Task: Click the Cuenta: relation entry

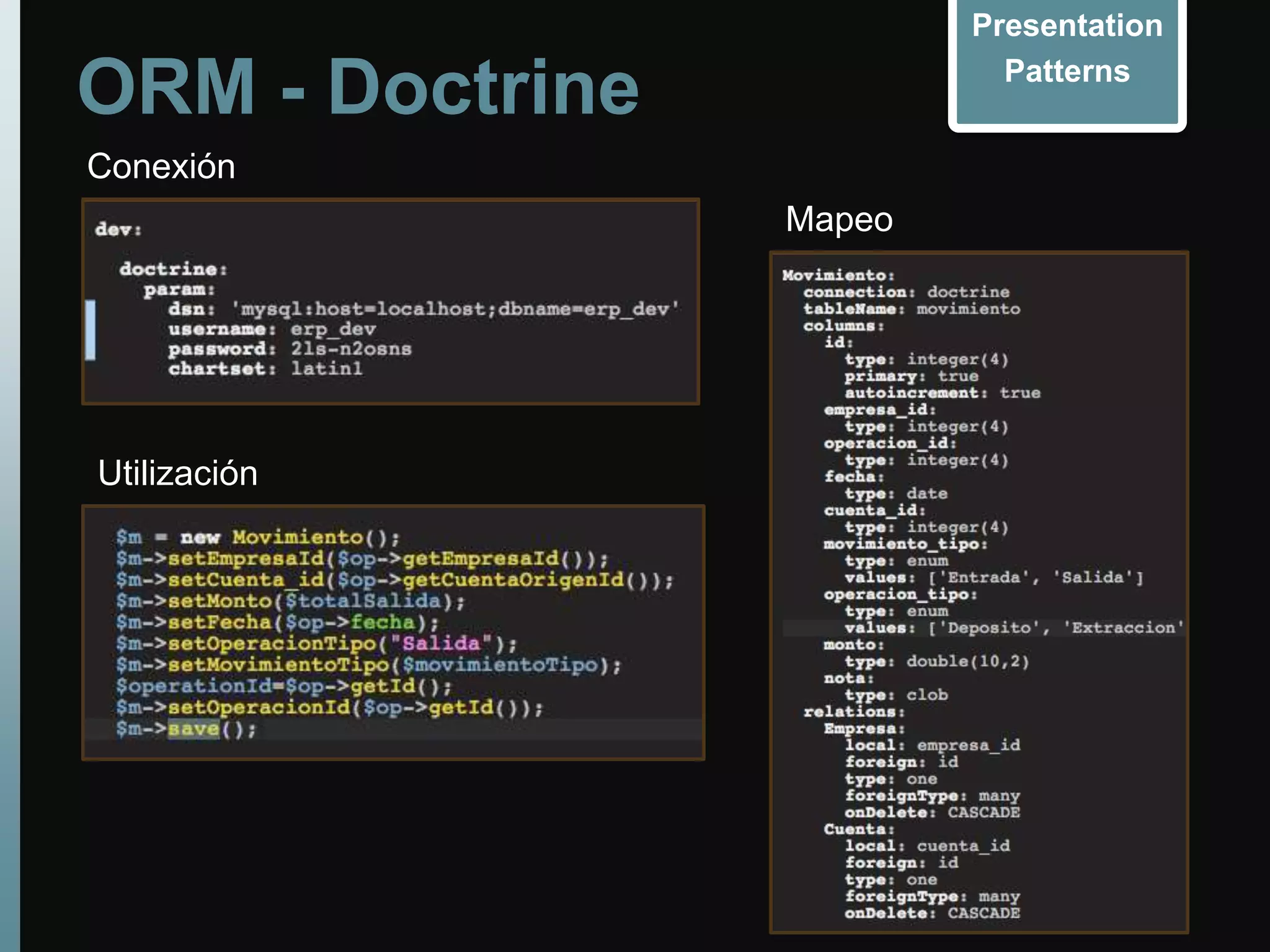Action: tap(859, 829)
